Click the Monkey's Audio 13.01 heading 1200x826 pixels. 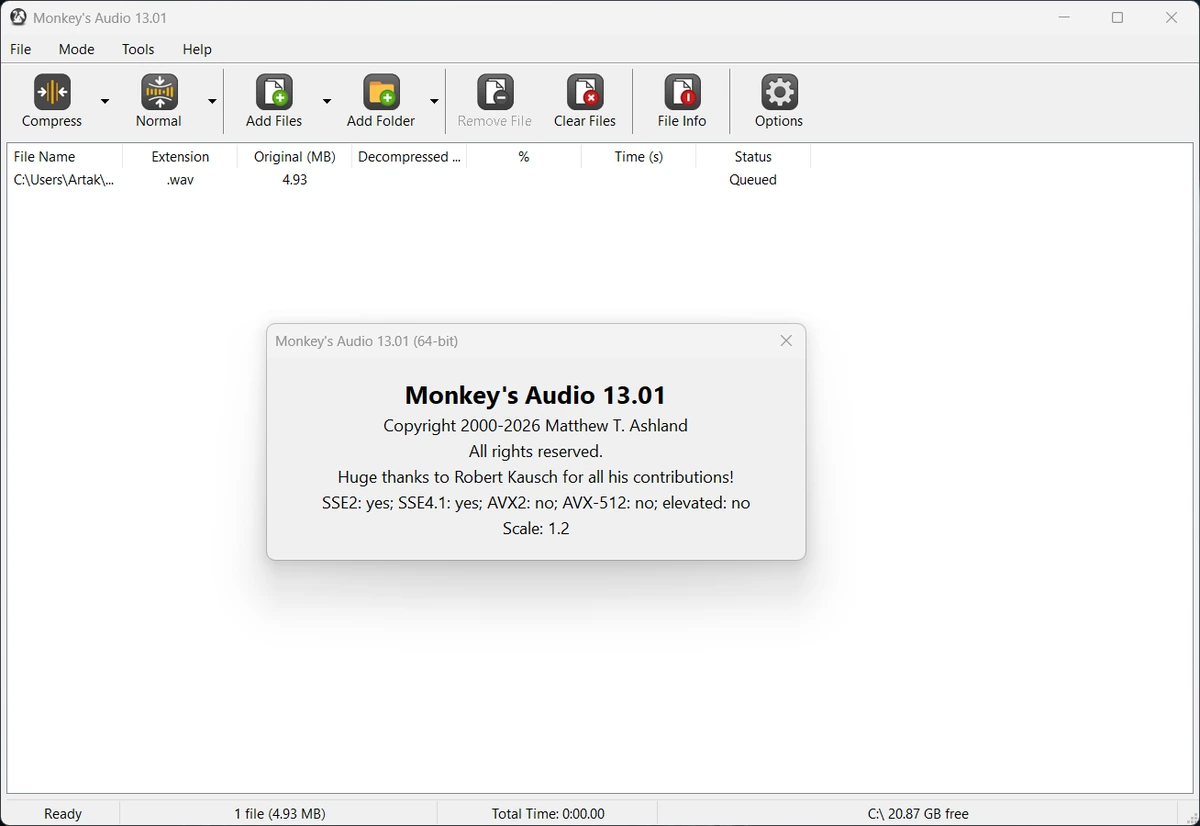[536, 395]
